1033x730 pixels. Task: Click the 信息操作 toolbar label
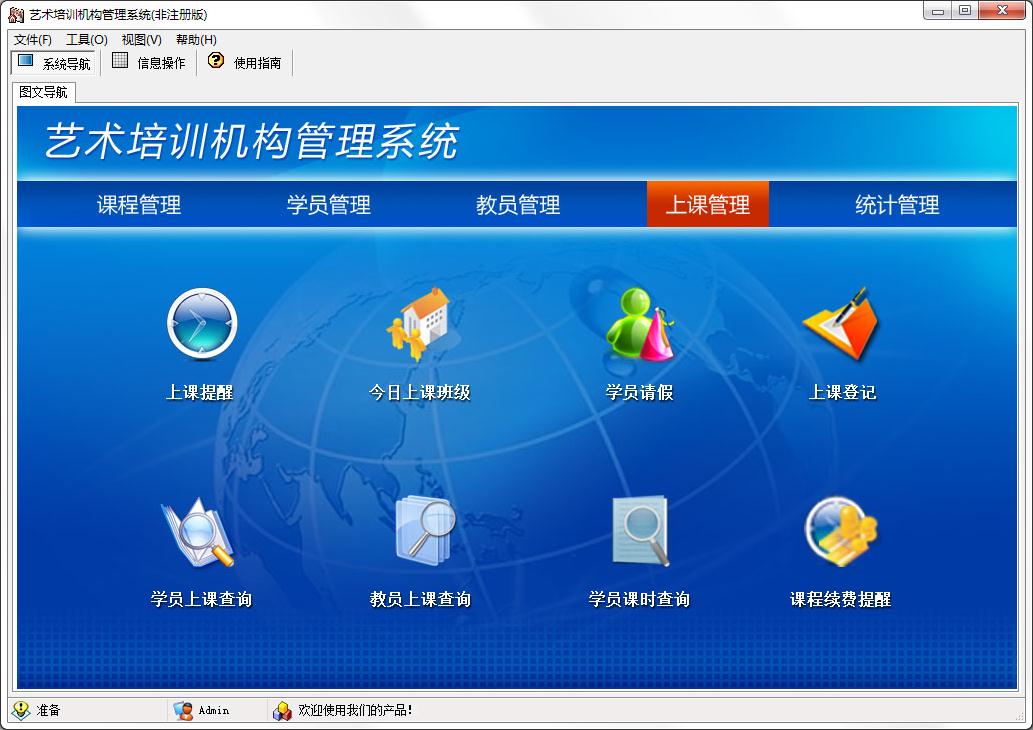click(161, 63)
